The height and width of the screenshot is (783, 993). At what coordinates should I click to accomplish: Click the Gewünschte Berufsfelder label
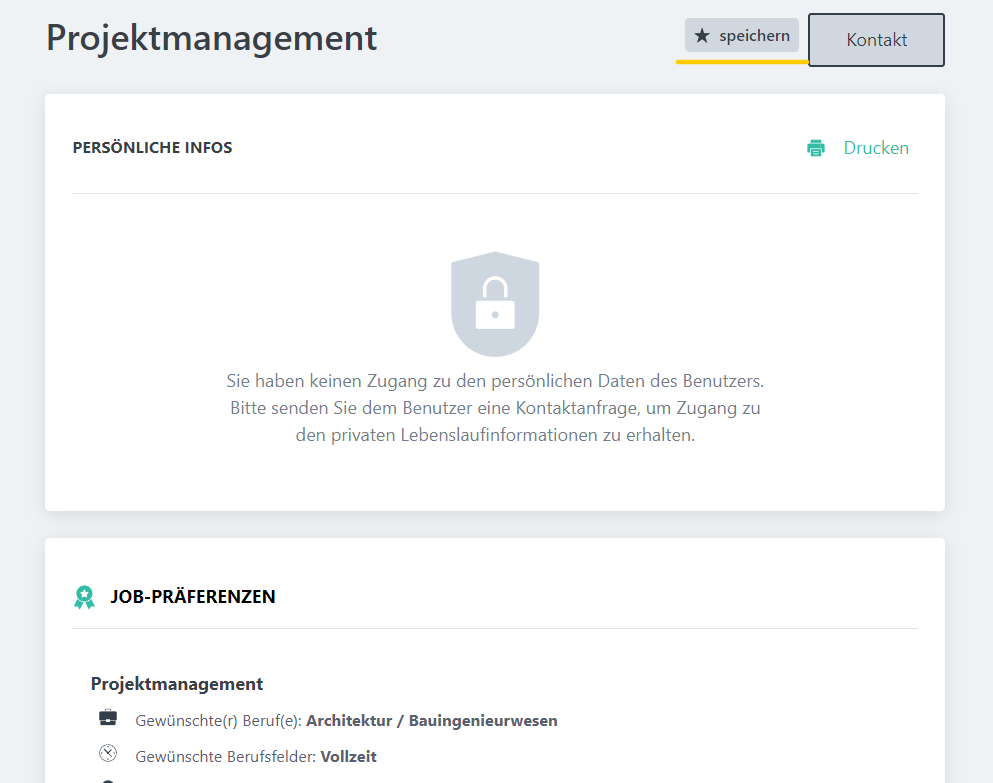[x=225, y=757]
